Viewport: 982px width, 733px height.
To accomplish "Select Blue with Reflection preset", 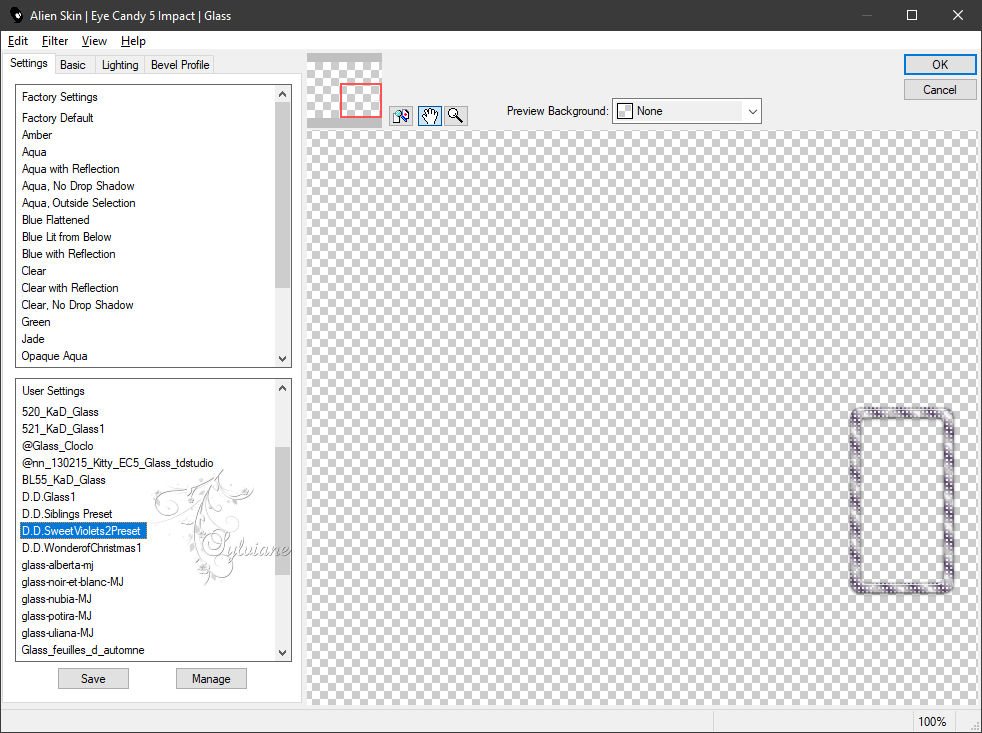I will pos(68,254).
